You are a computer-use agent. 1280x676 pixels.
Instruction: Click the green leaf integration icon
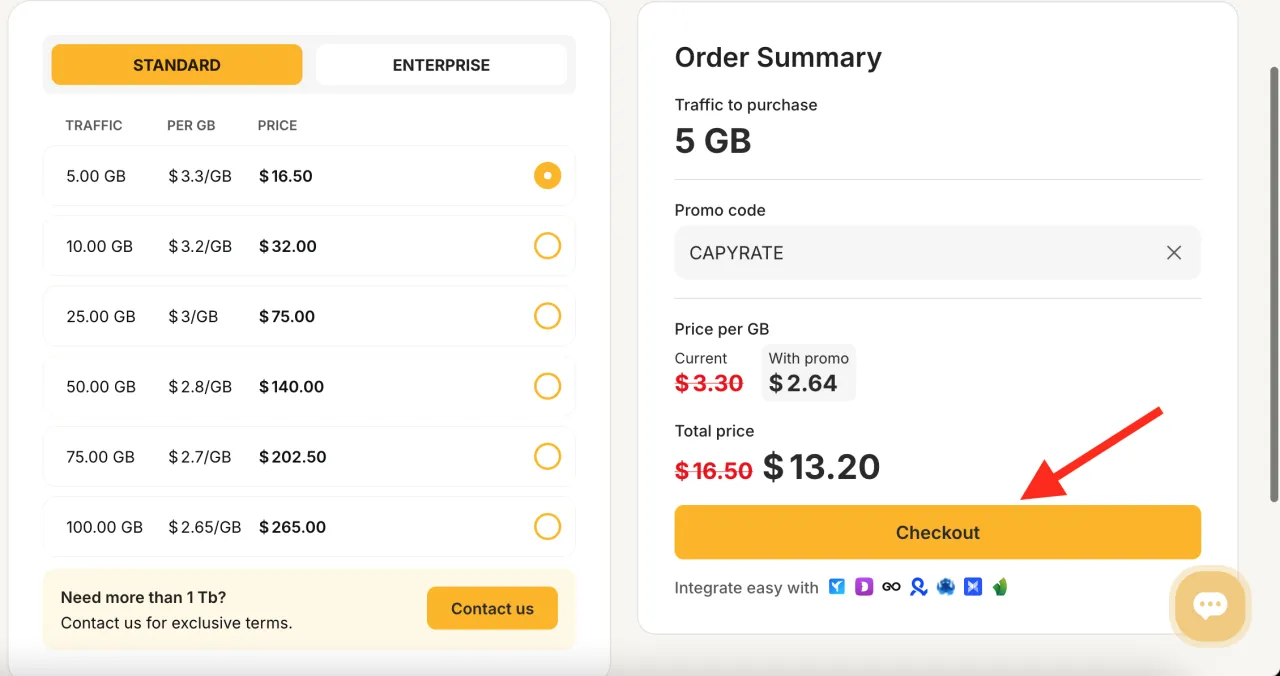point(1000,587)
